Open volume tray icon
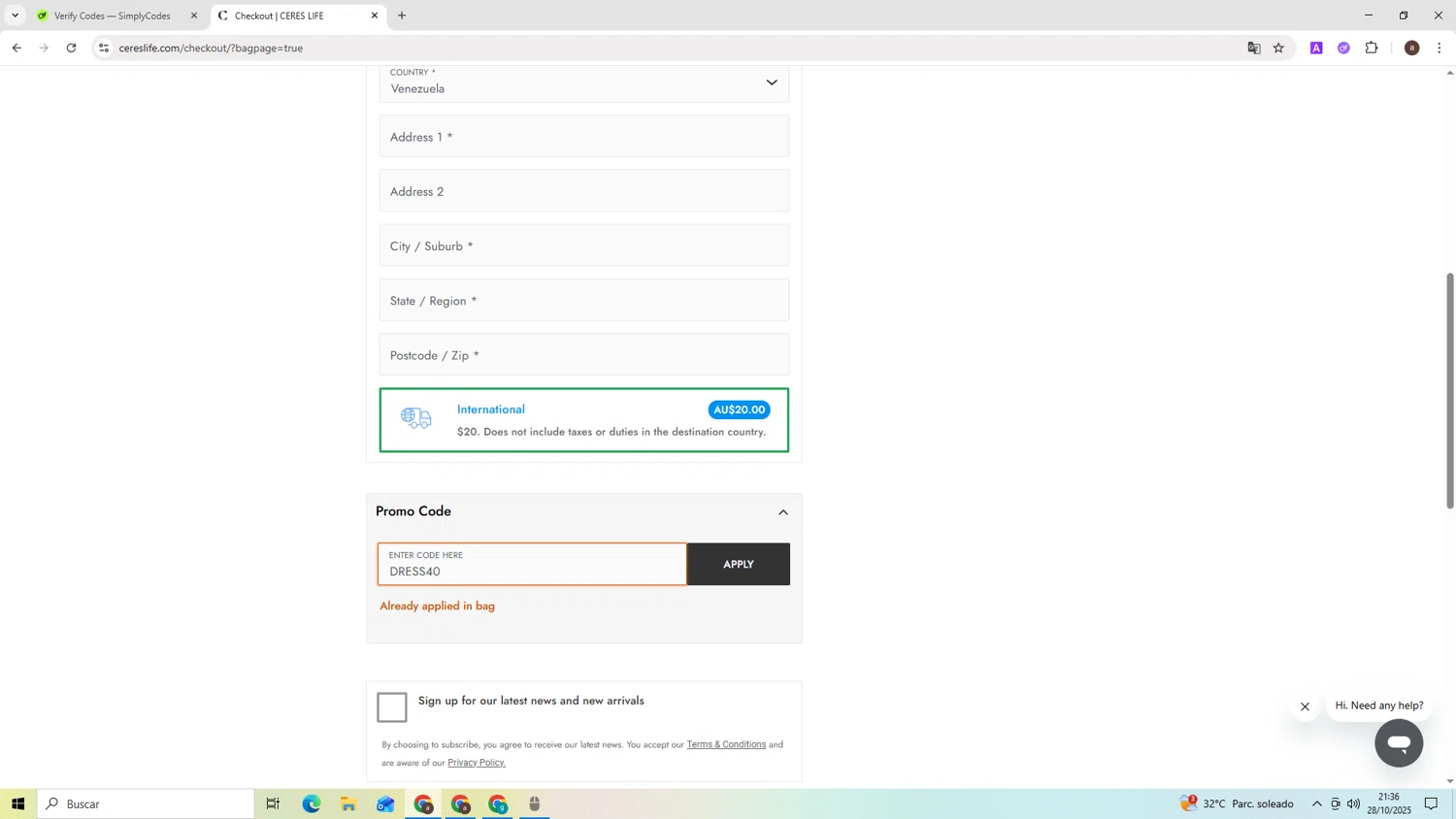Screen dimensions: 1456x819 (x=1354, y=803)
